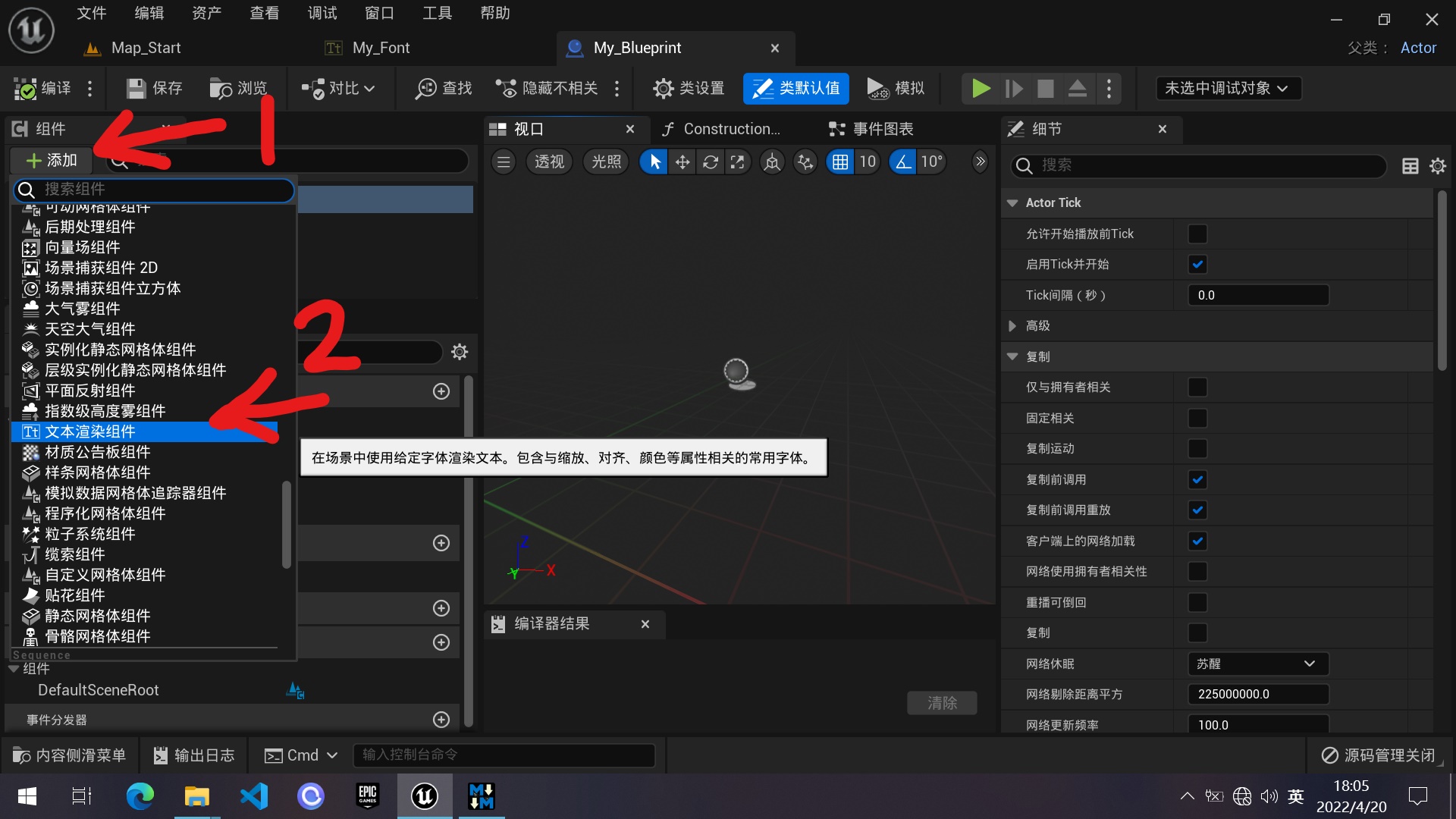Click the 添加 add component button

tap(50, 160)
